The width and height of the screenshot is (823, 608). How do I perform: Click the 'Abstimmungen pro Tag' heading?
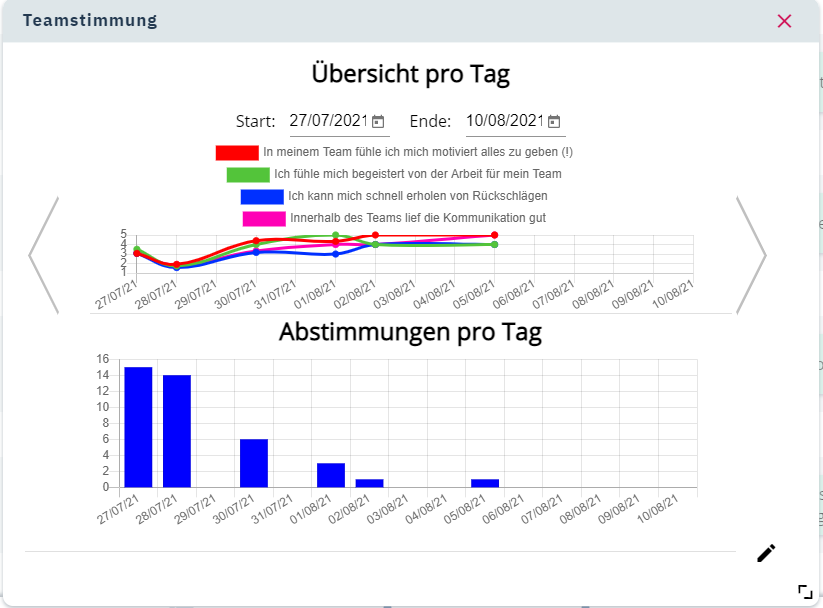click(410, 332)
